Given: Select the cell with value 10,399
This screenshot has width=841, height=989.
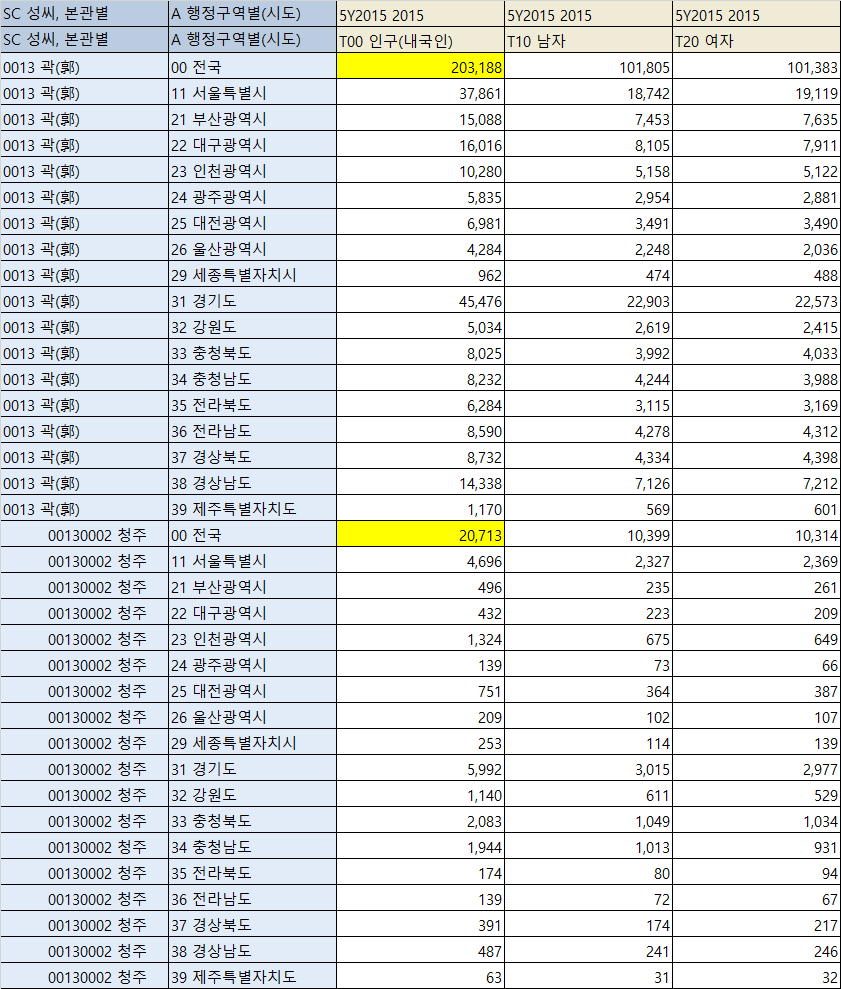Looking at the screenshot, I should (588, 535).
